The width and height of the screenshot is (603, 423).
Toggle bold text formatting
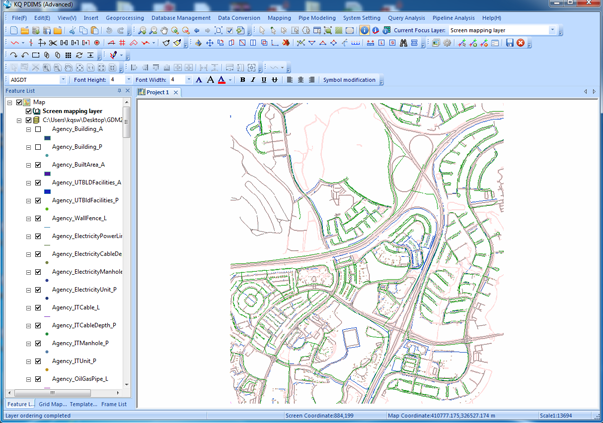[242, 80]
